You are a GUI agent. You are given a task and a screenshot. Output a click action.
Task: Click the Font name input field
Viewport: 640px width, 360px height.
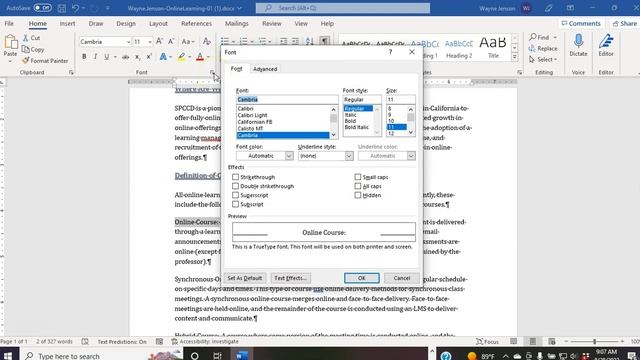[287, 99]
